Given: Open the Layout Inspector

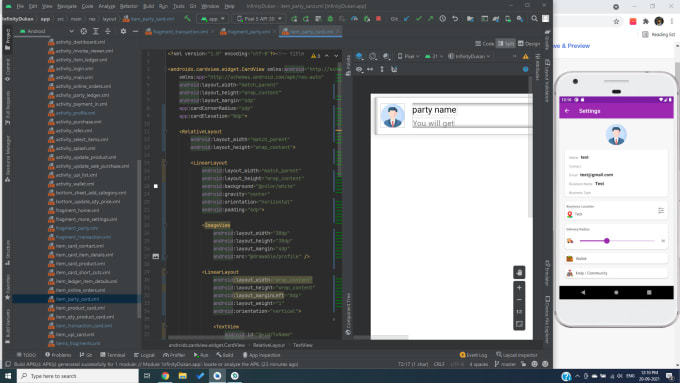Looking at the screenshot, I should pyautogui.click(x=517, y=355).
